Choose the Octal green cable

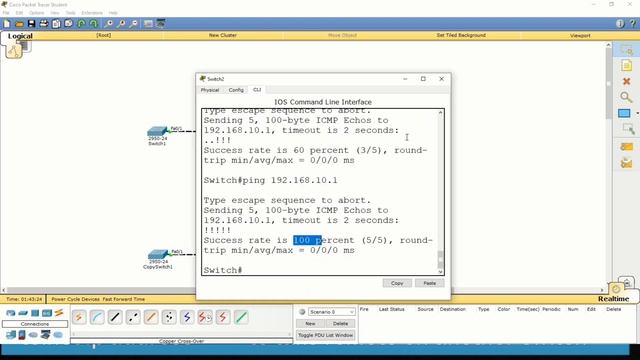coord(241,317)
